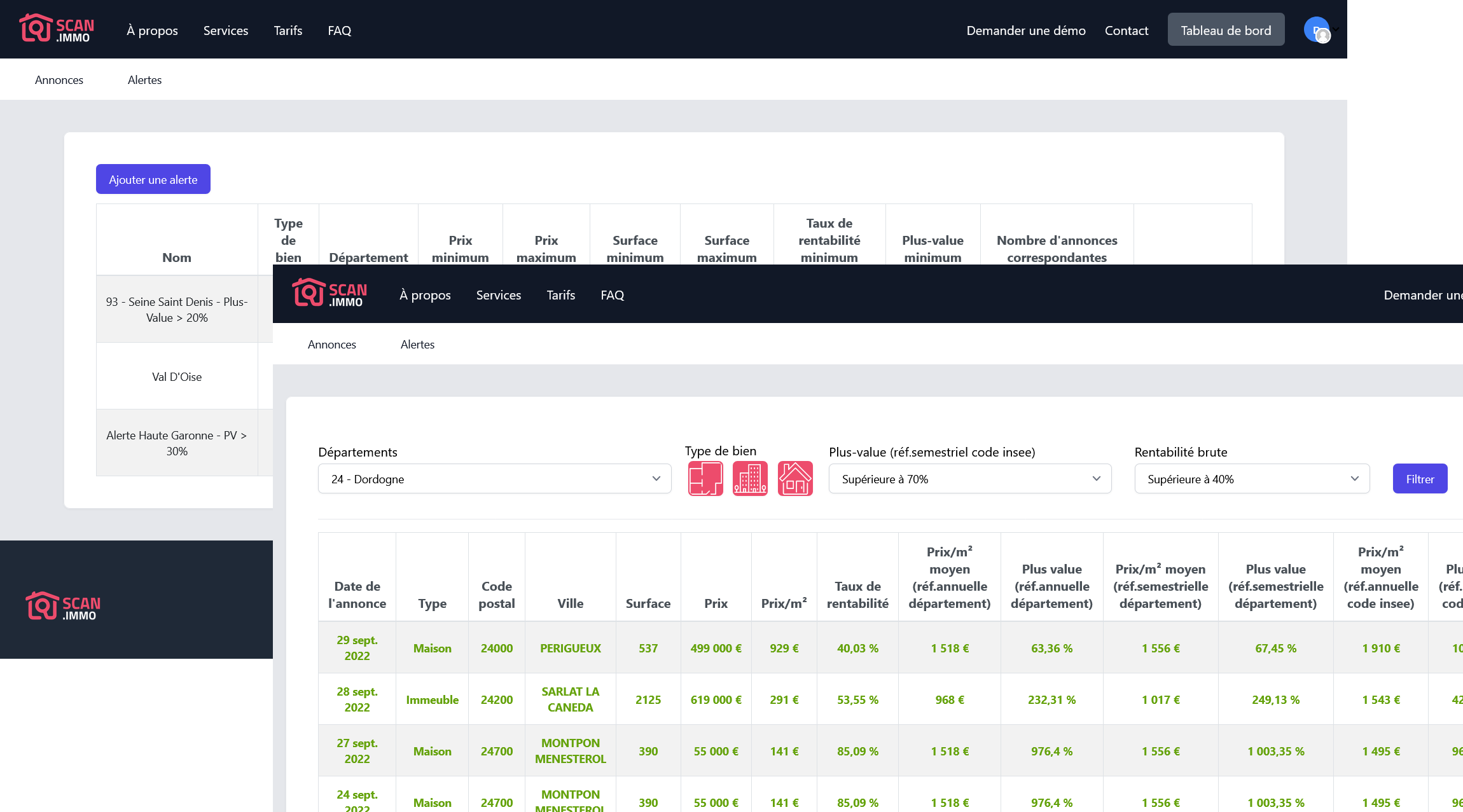Click the Demander une démo link
Viewport: 1463px width, 812px height.
(1025, 30)
